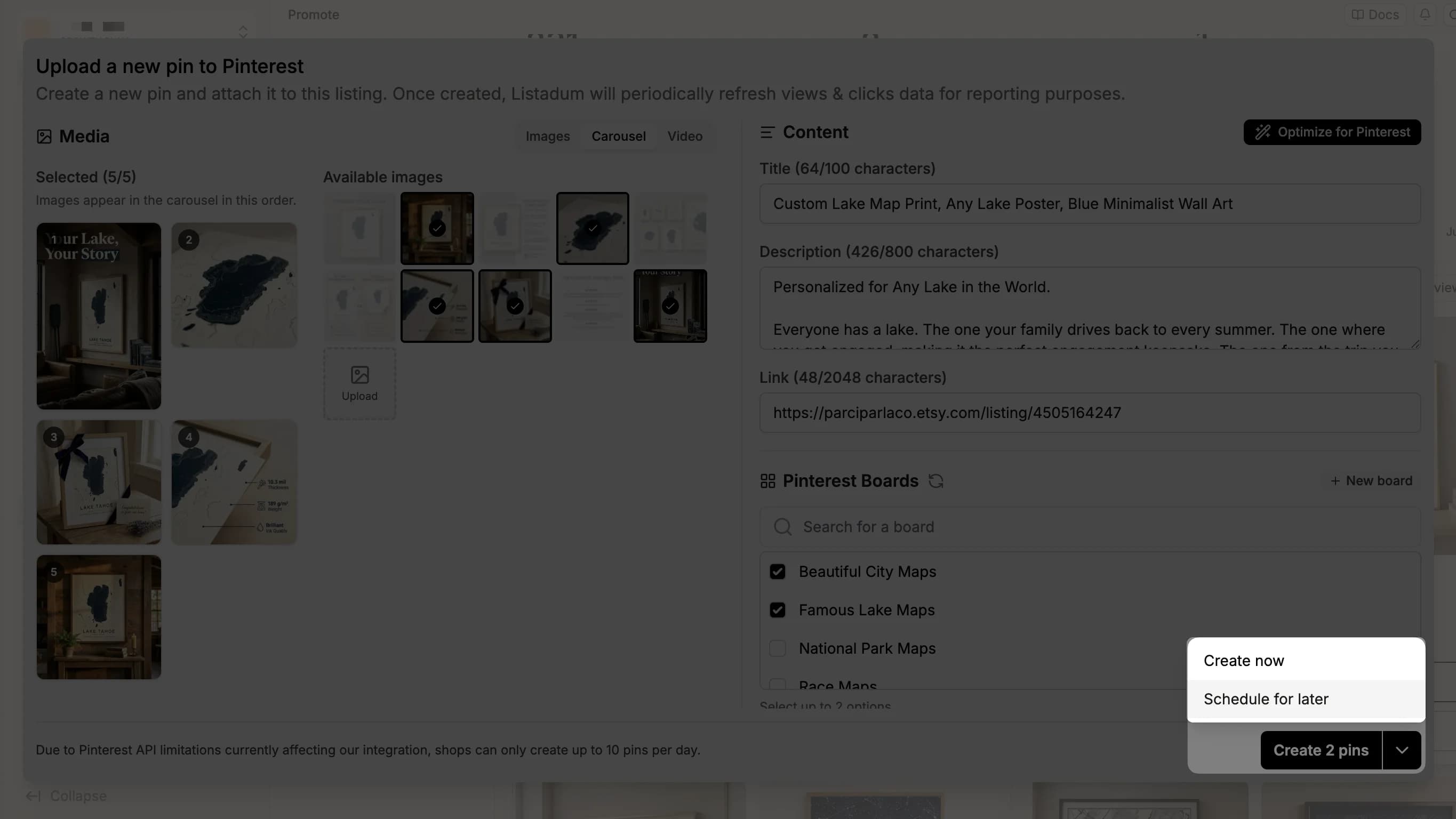Click the Search for a board field
The width and height of the screenshot is (1456, 819).
click(1090, 527)
